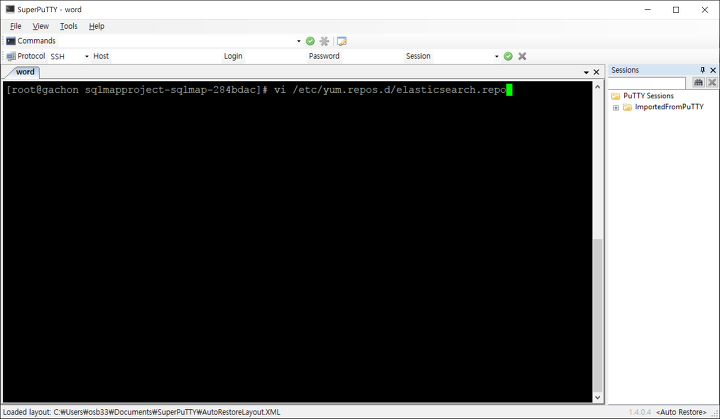
Task: Open the File menu
Action: [x=16, y=26]
